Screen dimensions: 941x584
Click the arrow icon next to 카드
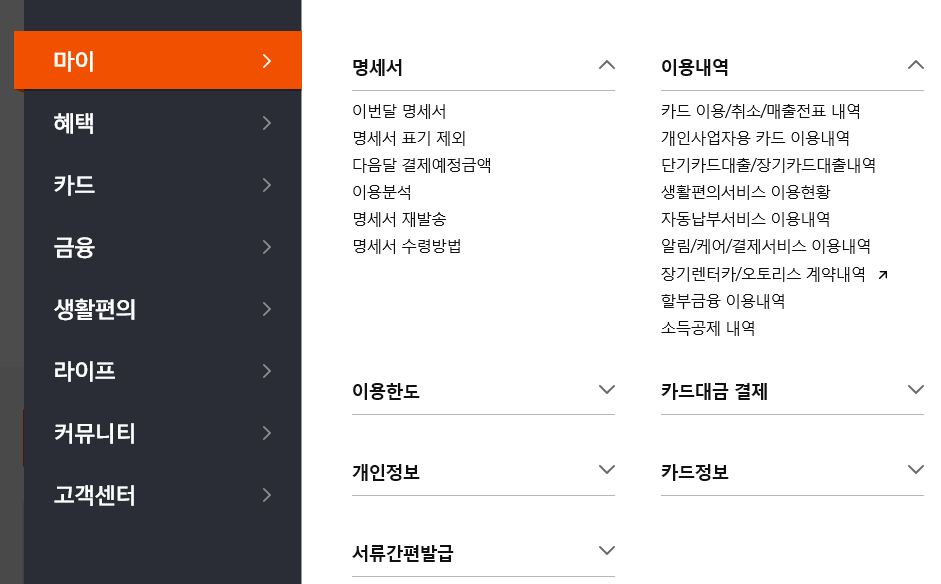pyautogui.click(x=267, y=185)
